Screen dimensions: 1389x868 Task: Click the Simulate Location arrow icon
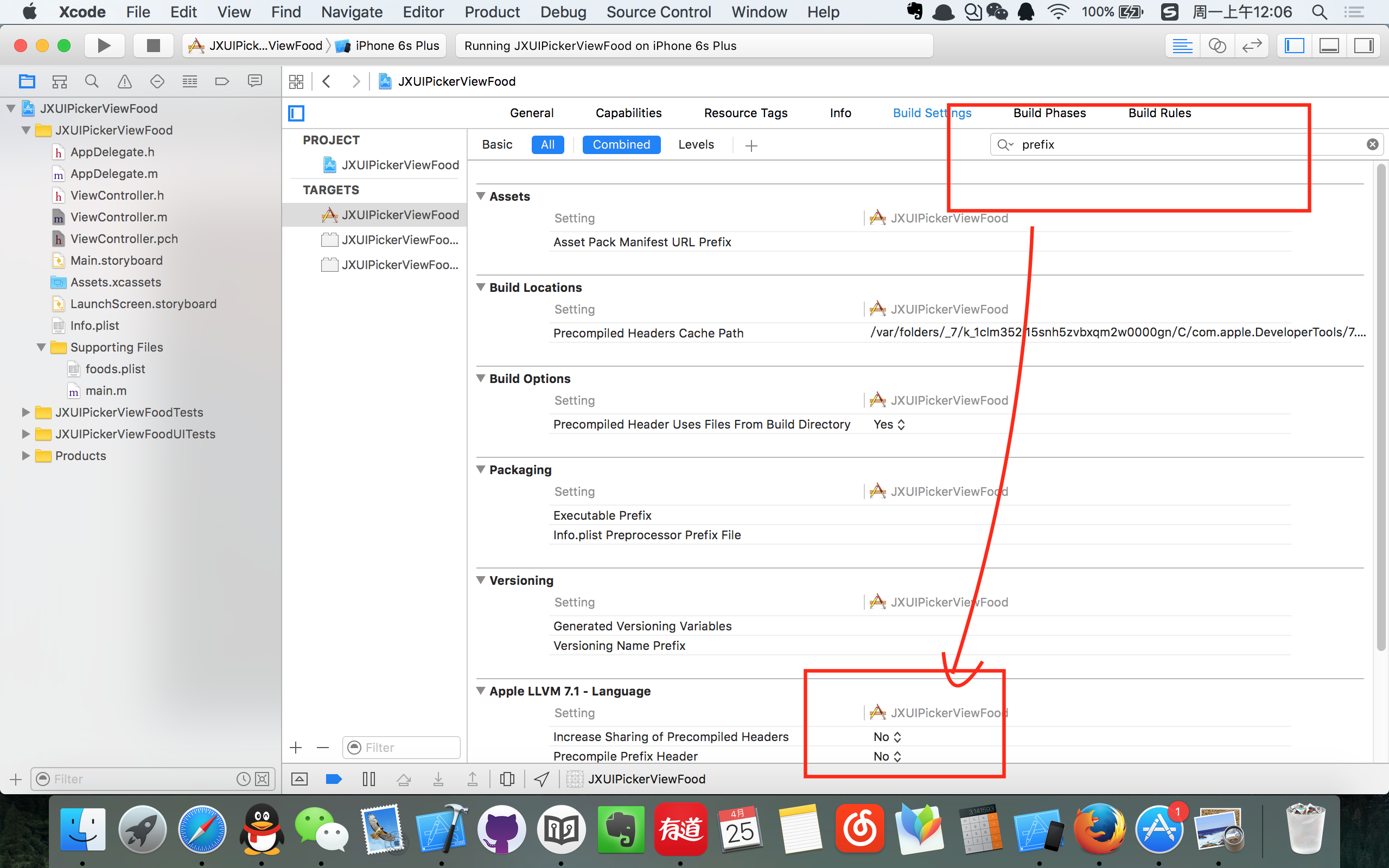541,779
